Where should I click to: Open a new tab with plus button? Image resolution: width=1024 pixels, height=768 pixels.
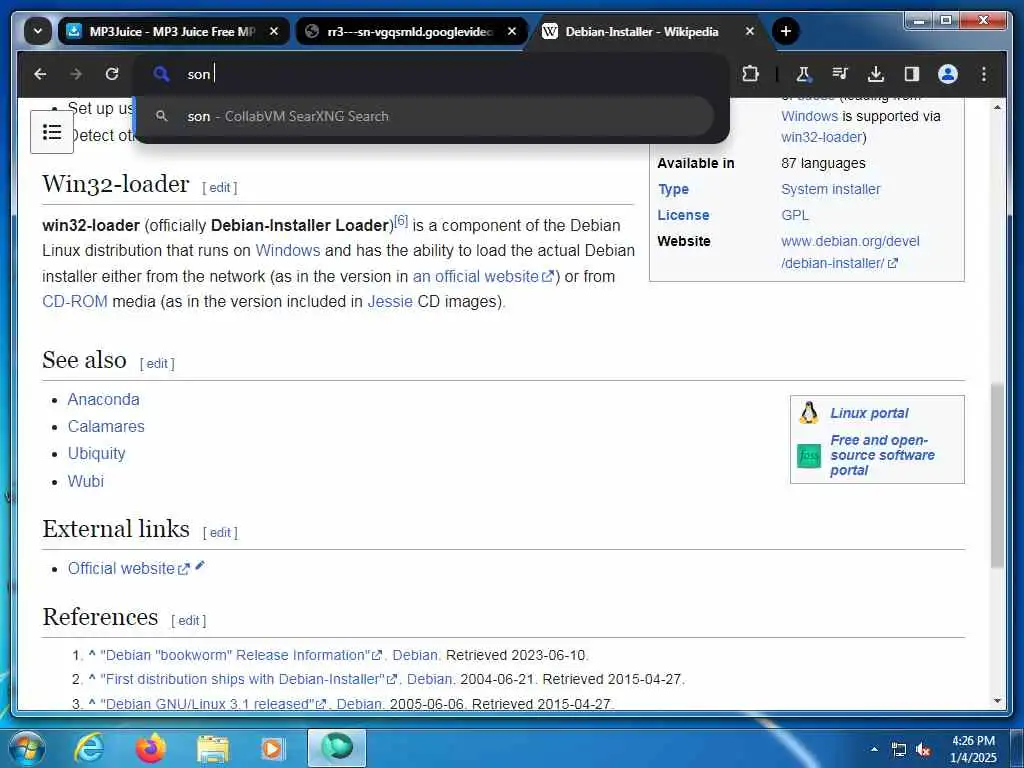click(786, 31)
